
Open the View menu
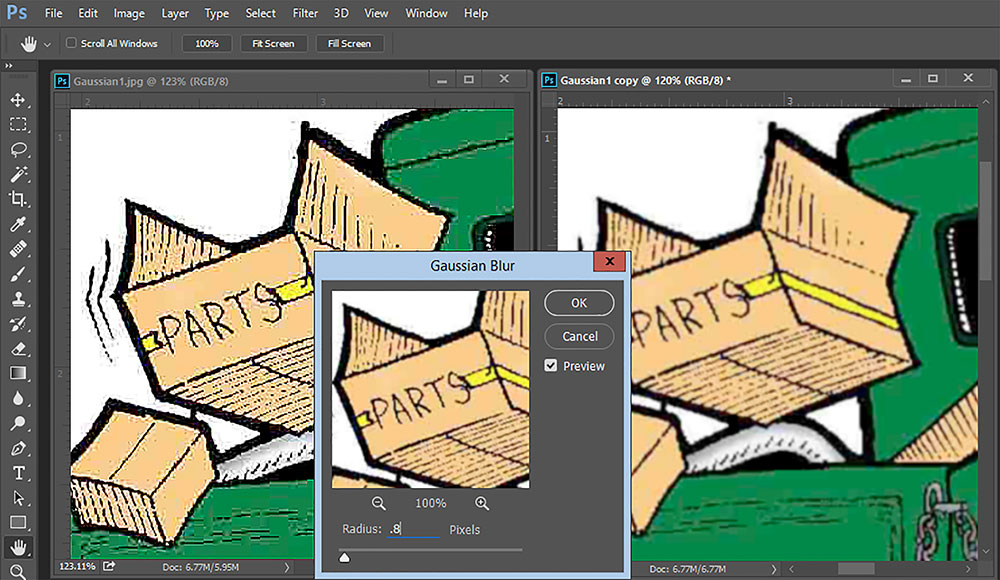pos(376,13)
